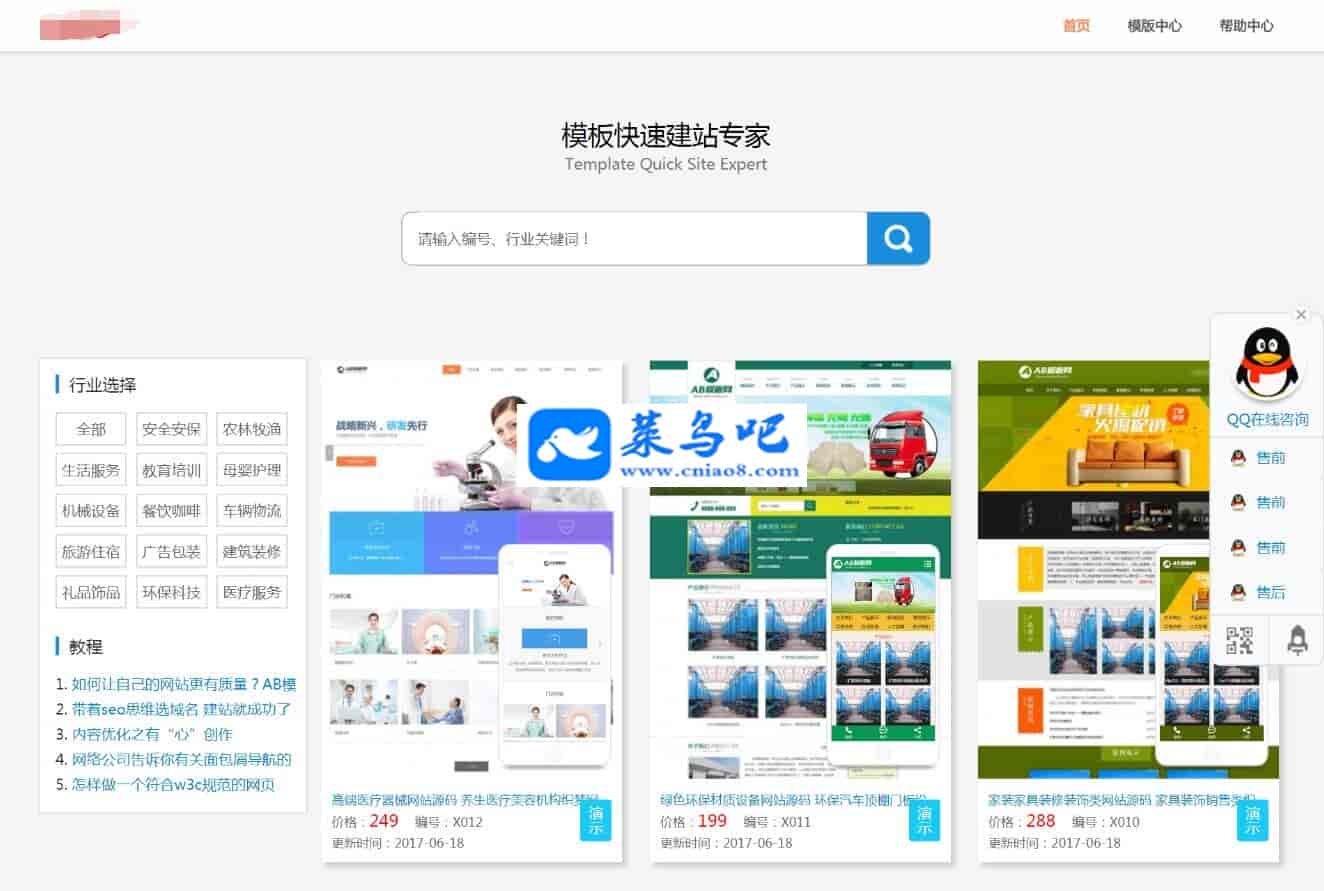
Task: Launch 演示 demo for template X010
Action: (x=1252, y=820)
